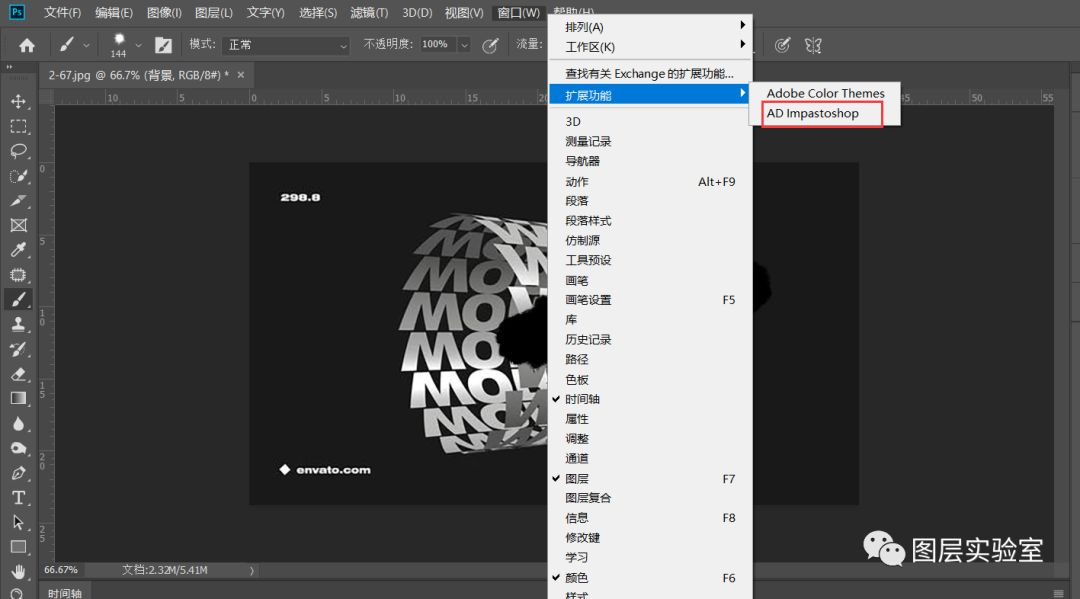The width and height of the screenshot is (1080, 599).
Task: Open the 文件(F) menu
Action: click(63, 12)
